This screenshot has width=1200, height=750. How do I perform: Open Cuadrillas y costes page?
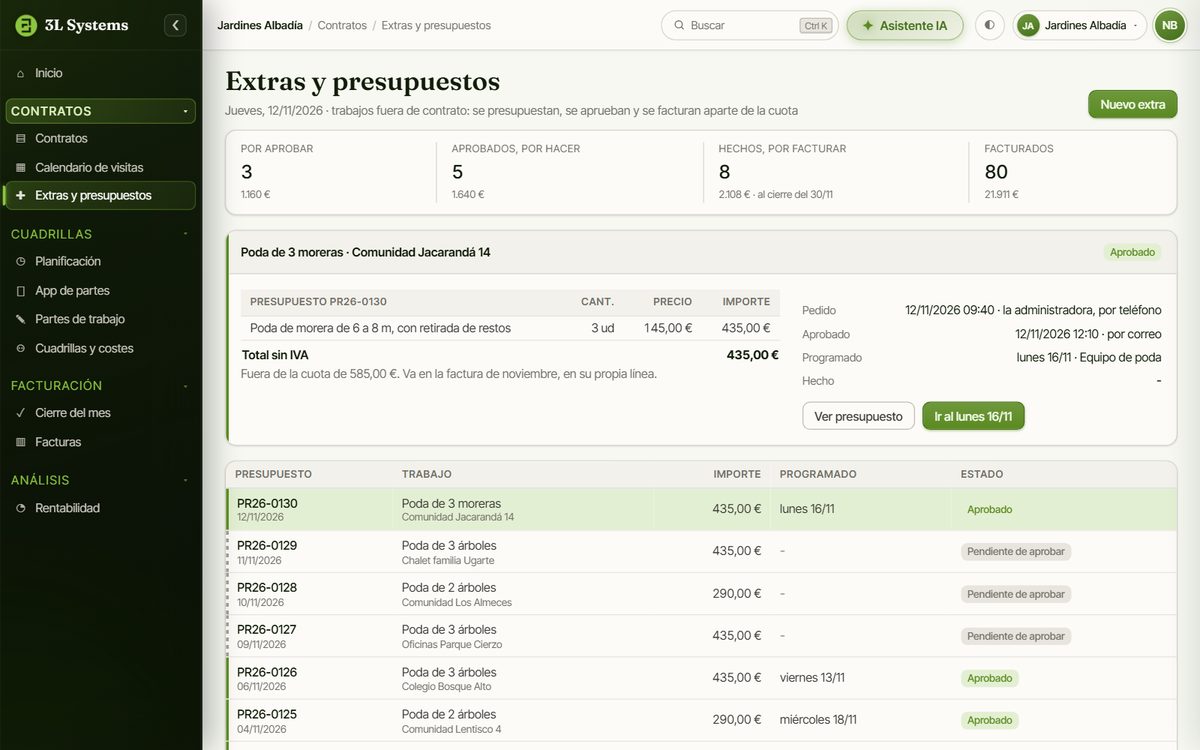point(101,348)
